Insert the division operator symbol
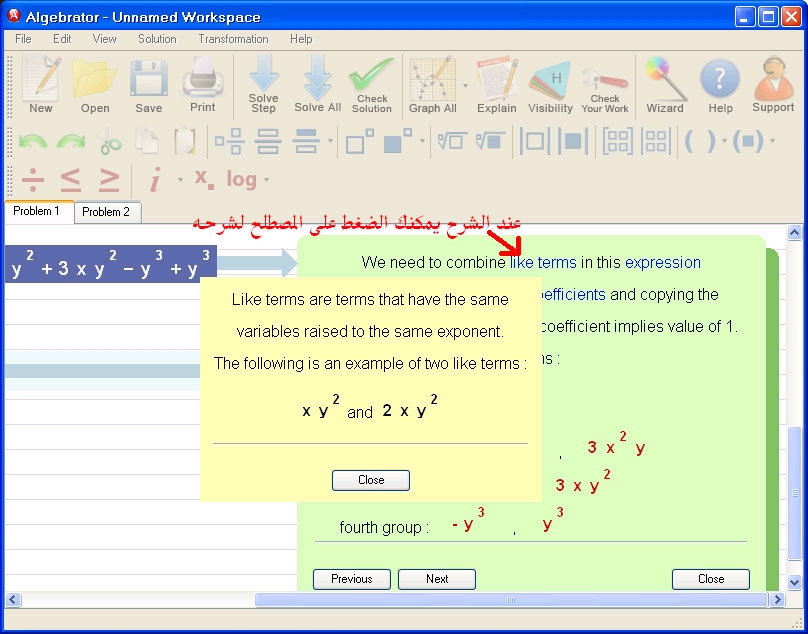Screen dimensions: 808x634 33,180
